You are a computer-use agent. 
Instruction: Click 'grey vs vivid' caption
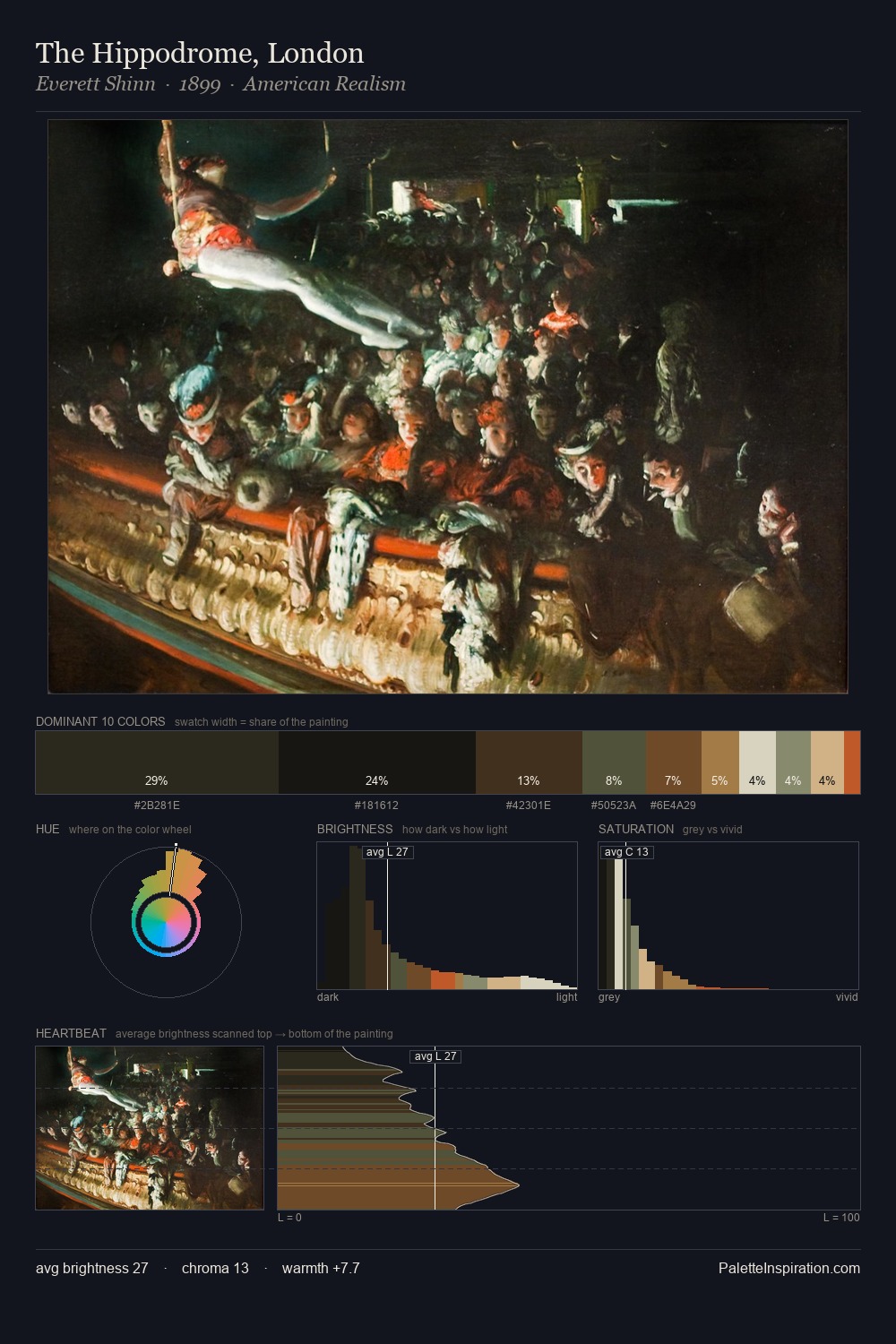712,830
